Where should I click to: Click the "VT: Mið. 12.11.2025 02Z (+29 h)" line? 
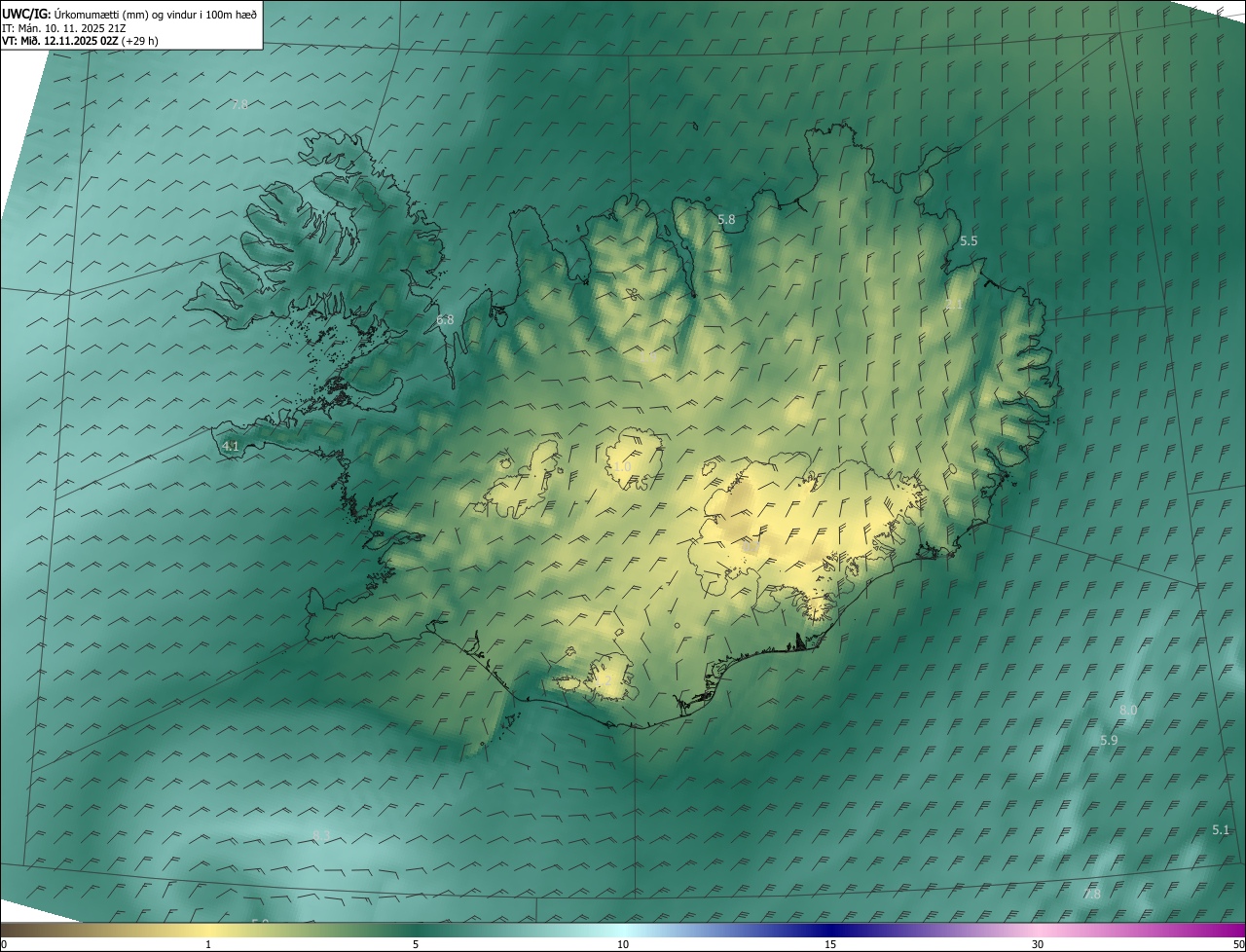pos(80,41)
